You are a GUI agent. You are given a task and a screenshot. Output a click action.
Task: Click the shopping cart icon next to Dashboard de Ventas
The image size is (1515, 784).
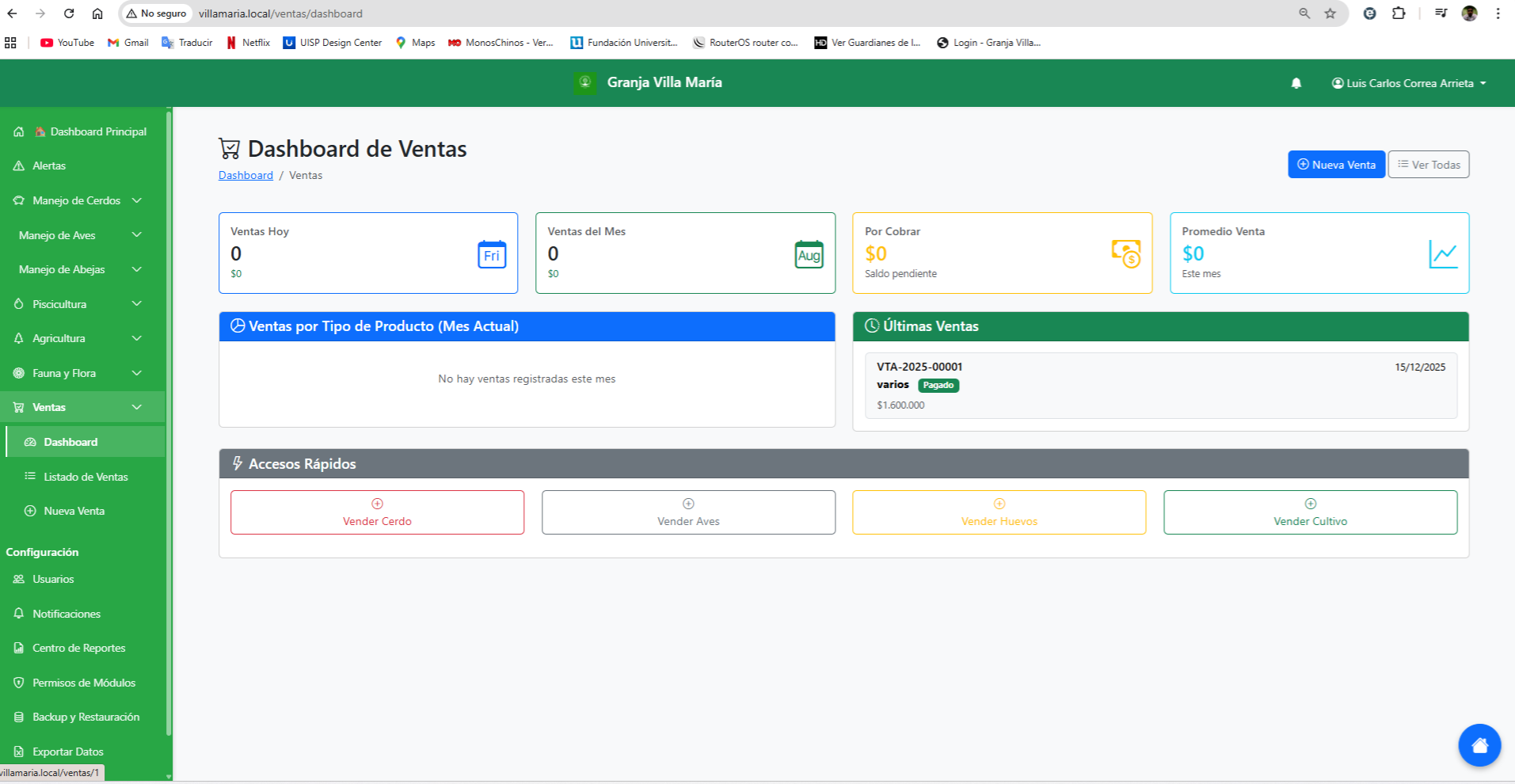pos(229,147)
